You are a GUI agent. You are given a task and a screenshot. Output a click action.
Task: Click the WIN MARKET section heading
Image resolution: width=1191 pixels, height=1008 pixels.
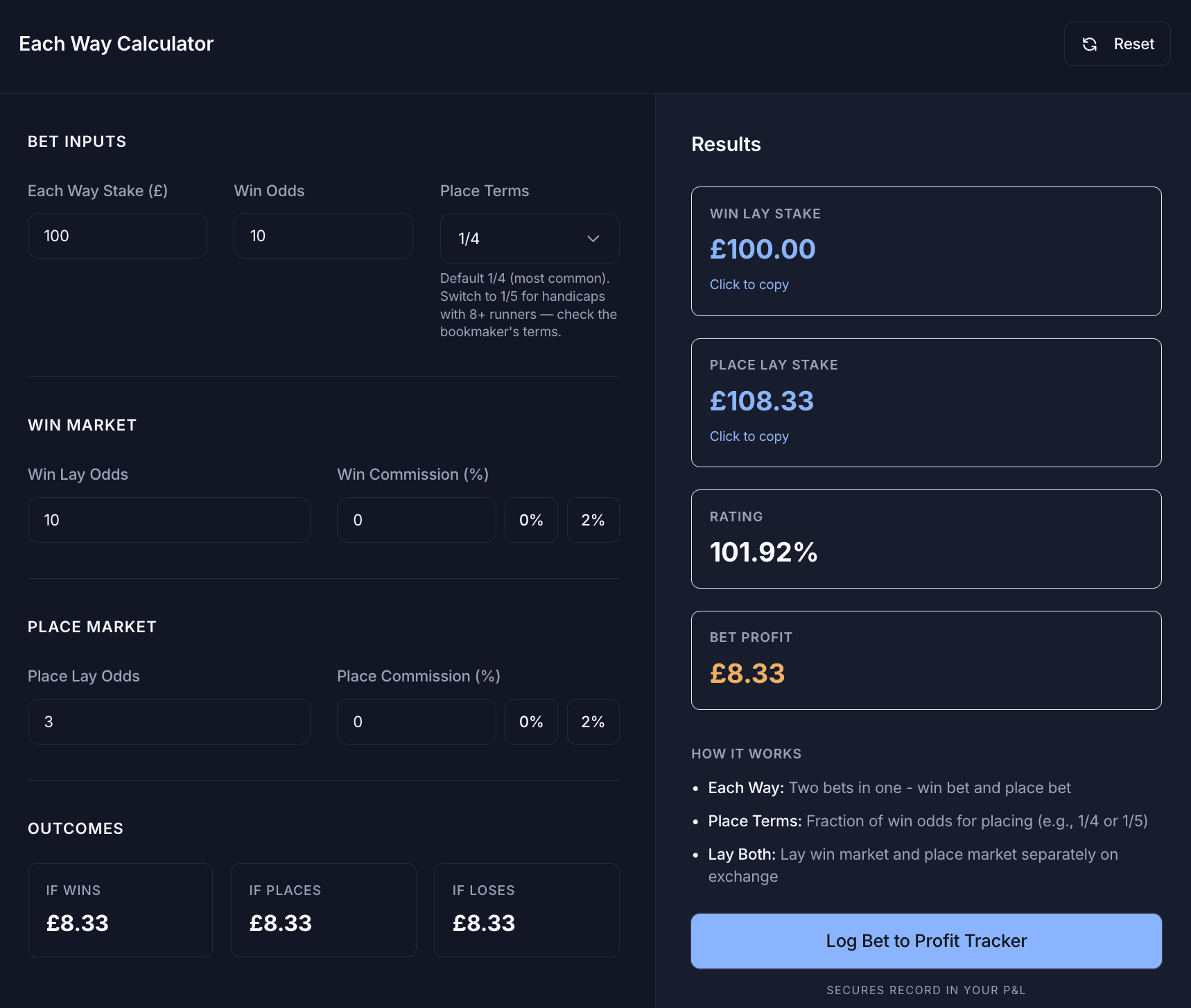[82, 425]
